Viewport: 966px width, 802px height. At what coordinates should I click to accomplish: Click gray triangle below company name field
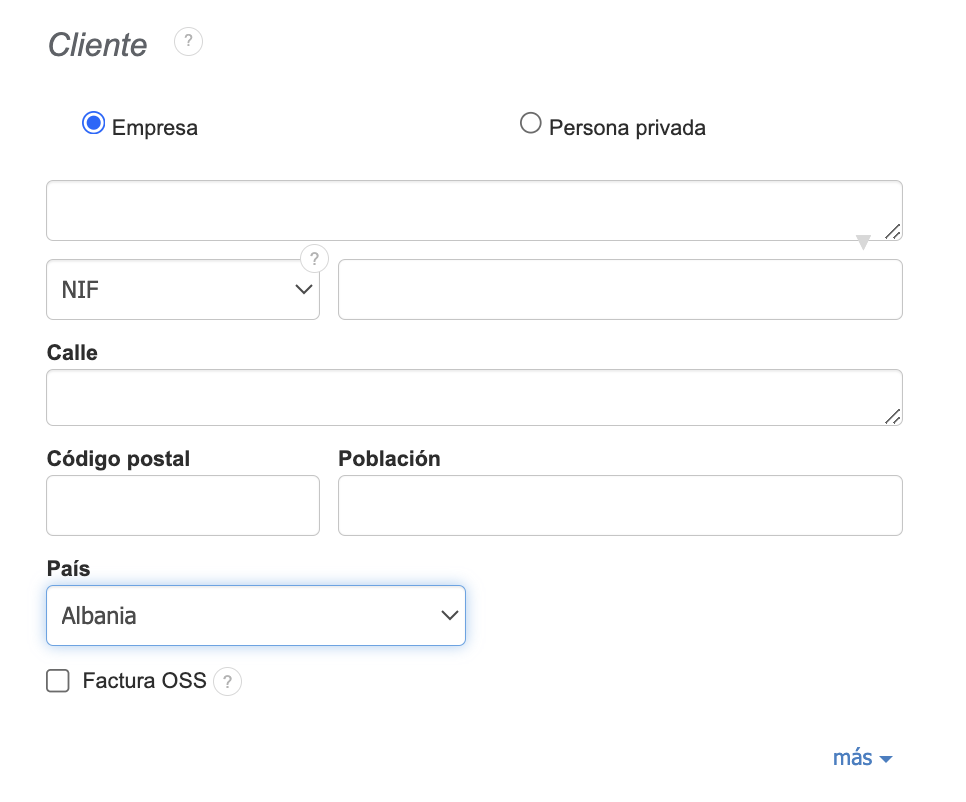(x=863, y=242)
